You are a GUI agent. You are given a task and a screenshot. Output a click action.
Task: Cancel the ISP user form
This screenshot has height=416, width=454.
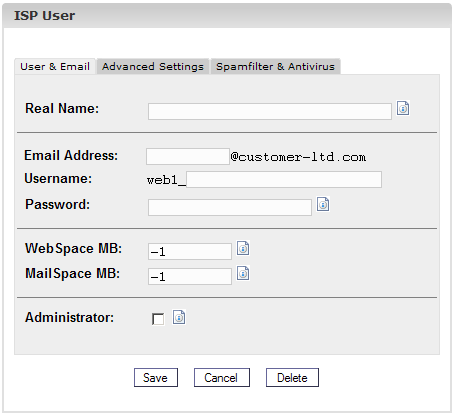tap(222, 378)
